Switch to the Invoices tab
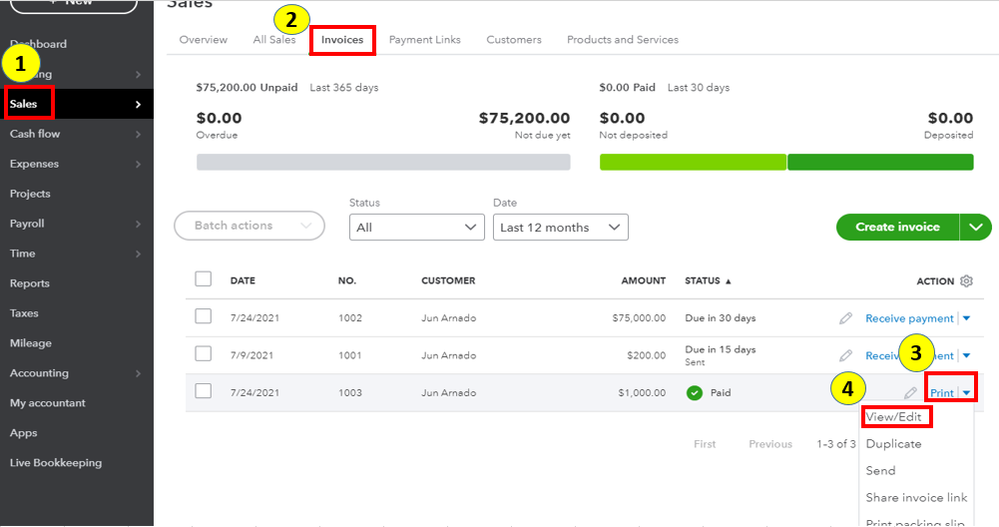This screenshot has width=999, height=527. click(342, 40)
